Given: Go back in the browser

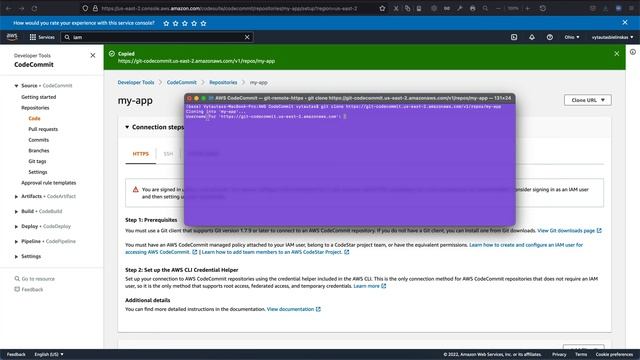Looking at the screenshot, I should (x=8, y=8).
